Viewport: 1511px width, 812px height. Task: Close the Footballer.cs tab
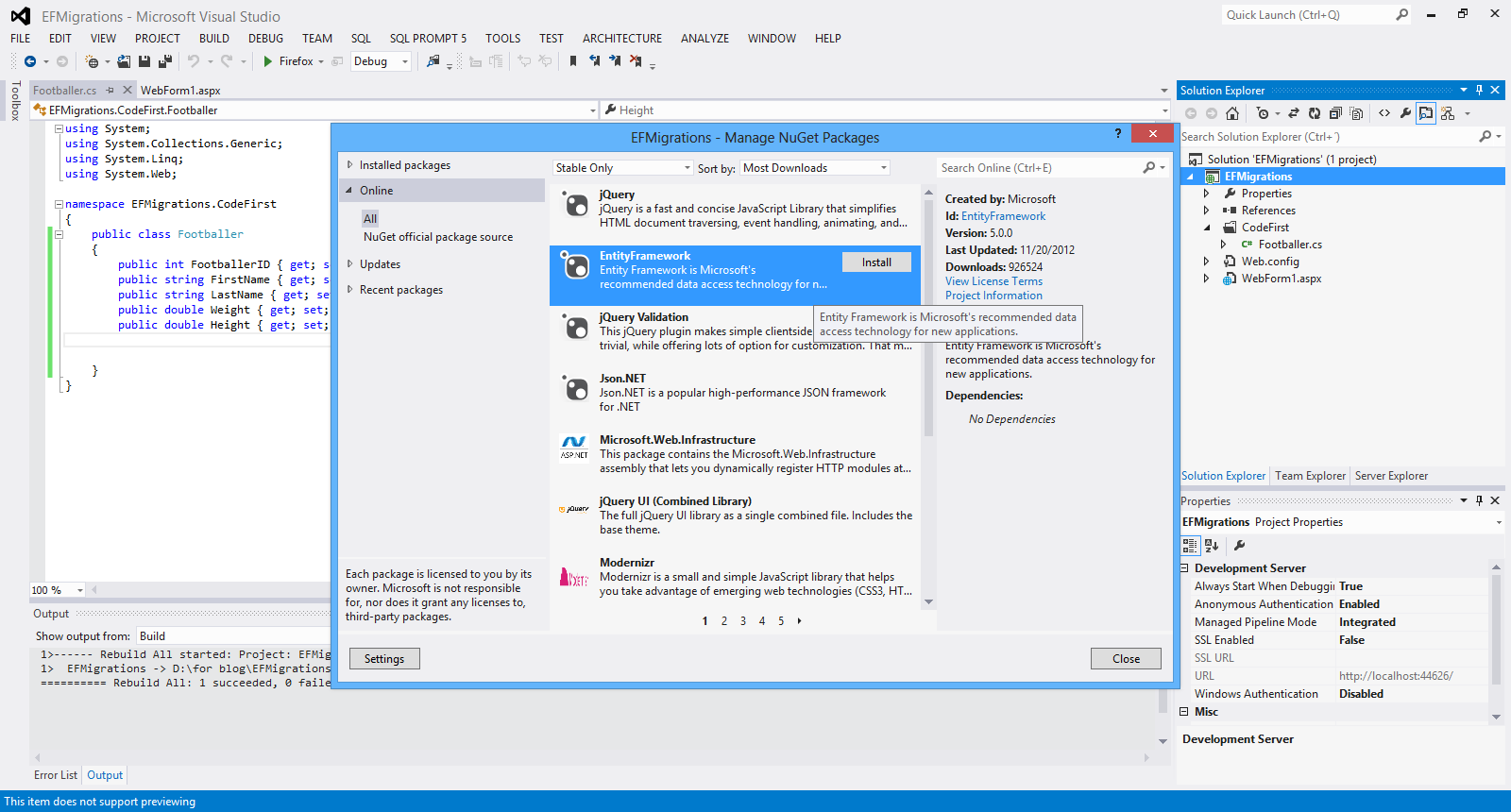127,91
